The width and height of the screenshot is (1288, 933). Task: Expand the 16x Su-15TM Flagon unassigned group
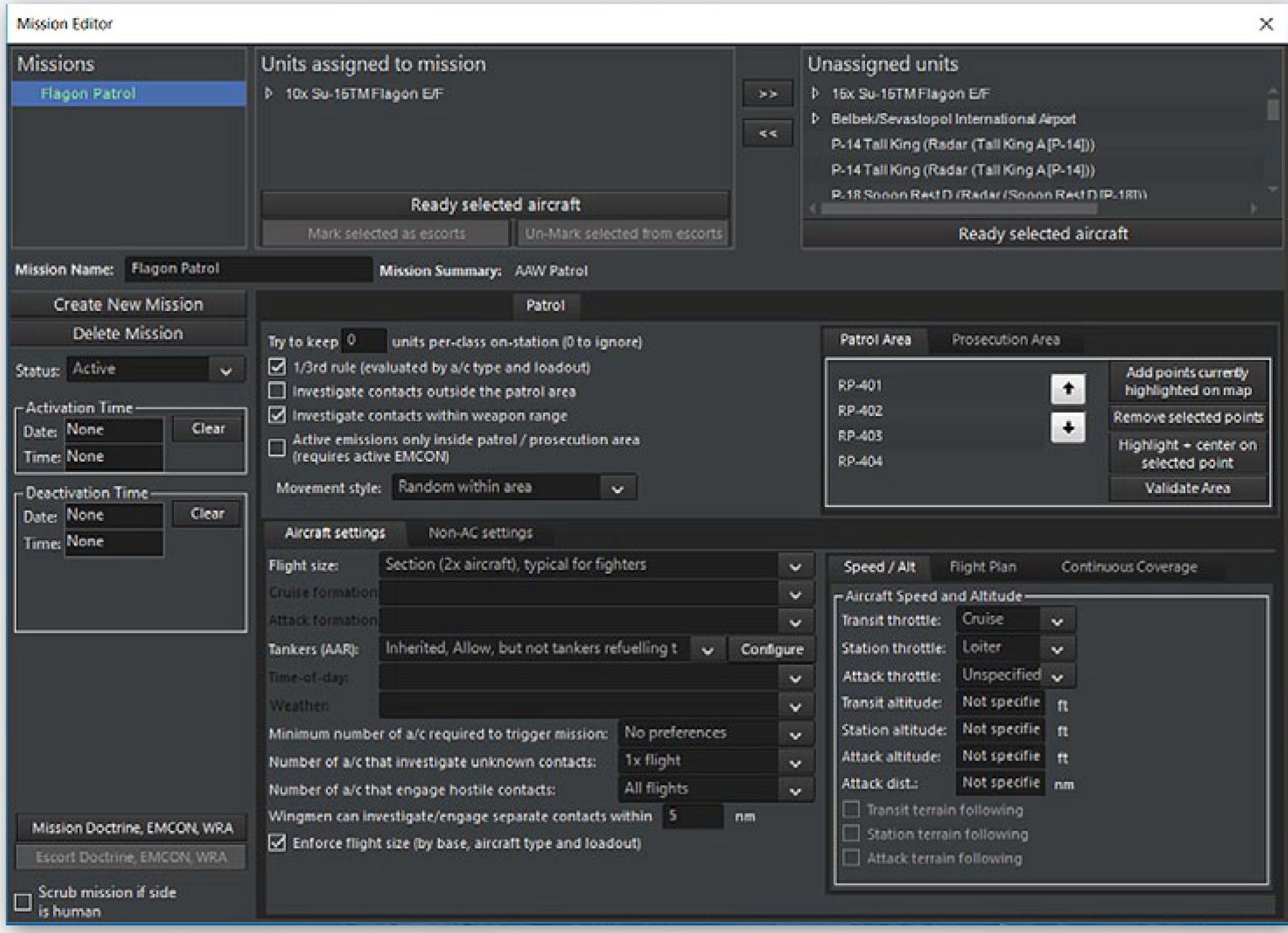[x=815, y=93]
